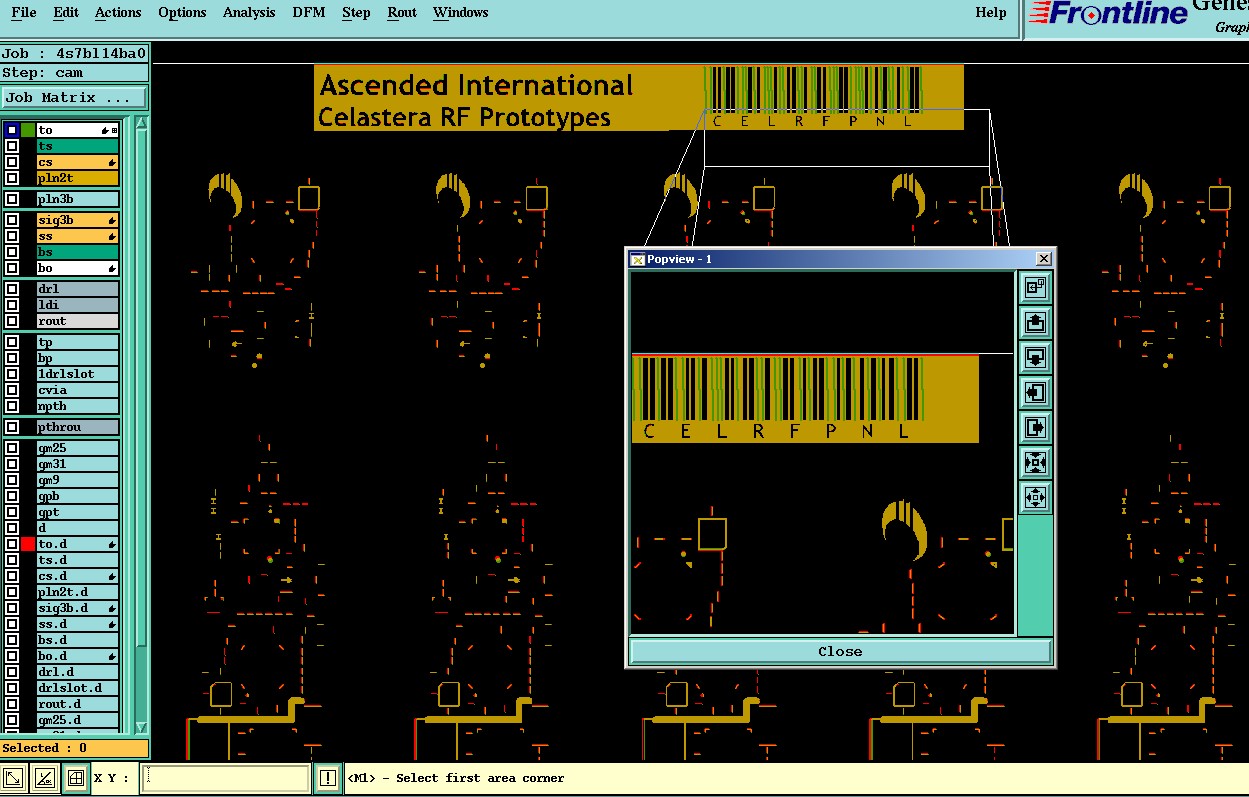Click the exclamation mark icon in the status bar
The height and width of the screenshot is (797, 1249).
328,778
